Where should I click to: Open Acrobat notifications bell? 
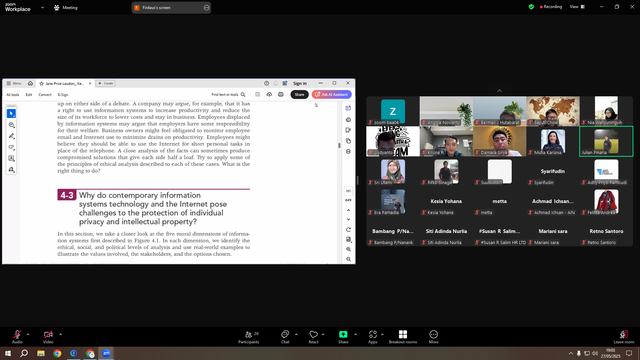[276, 83]
